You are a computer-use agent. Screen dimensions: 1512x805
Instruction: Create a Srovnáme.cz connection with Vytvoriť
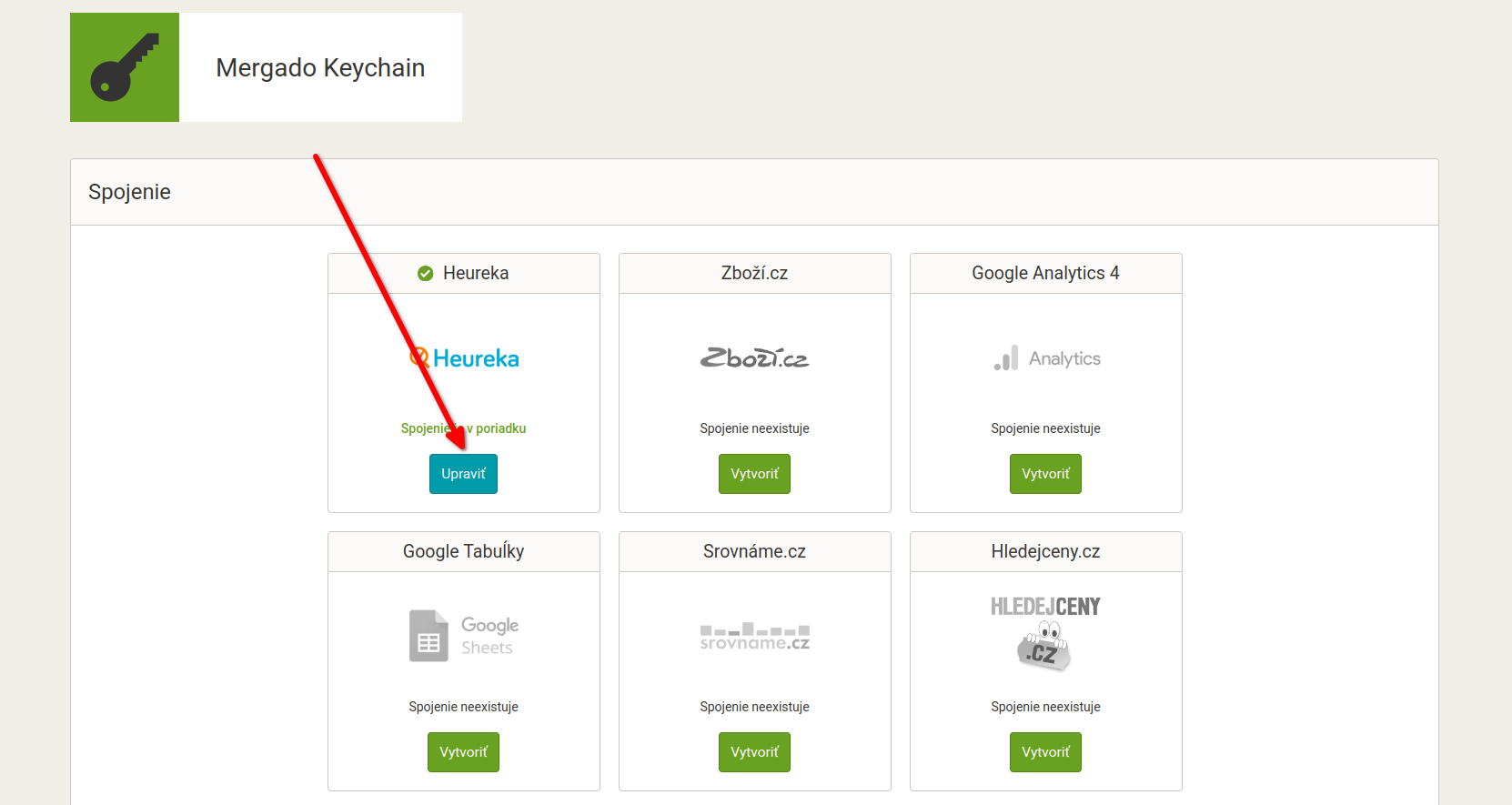(754, 752)
